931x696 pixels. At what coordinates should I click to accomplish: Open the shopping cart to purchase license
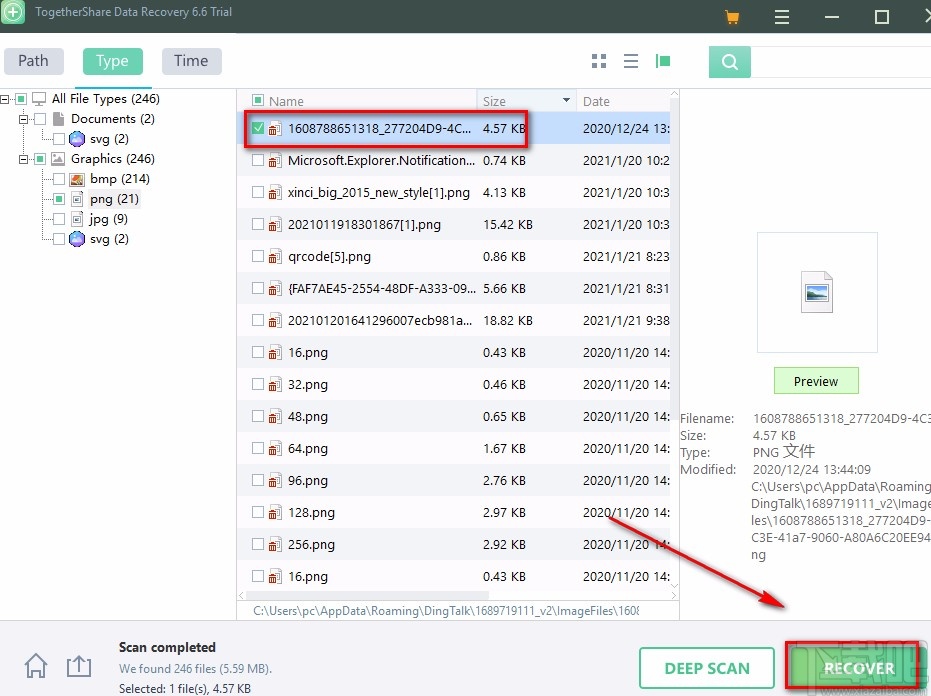732,16
